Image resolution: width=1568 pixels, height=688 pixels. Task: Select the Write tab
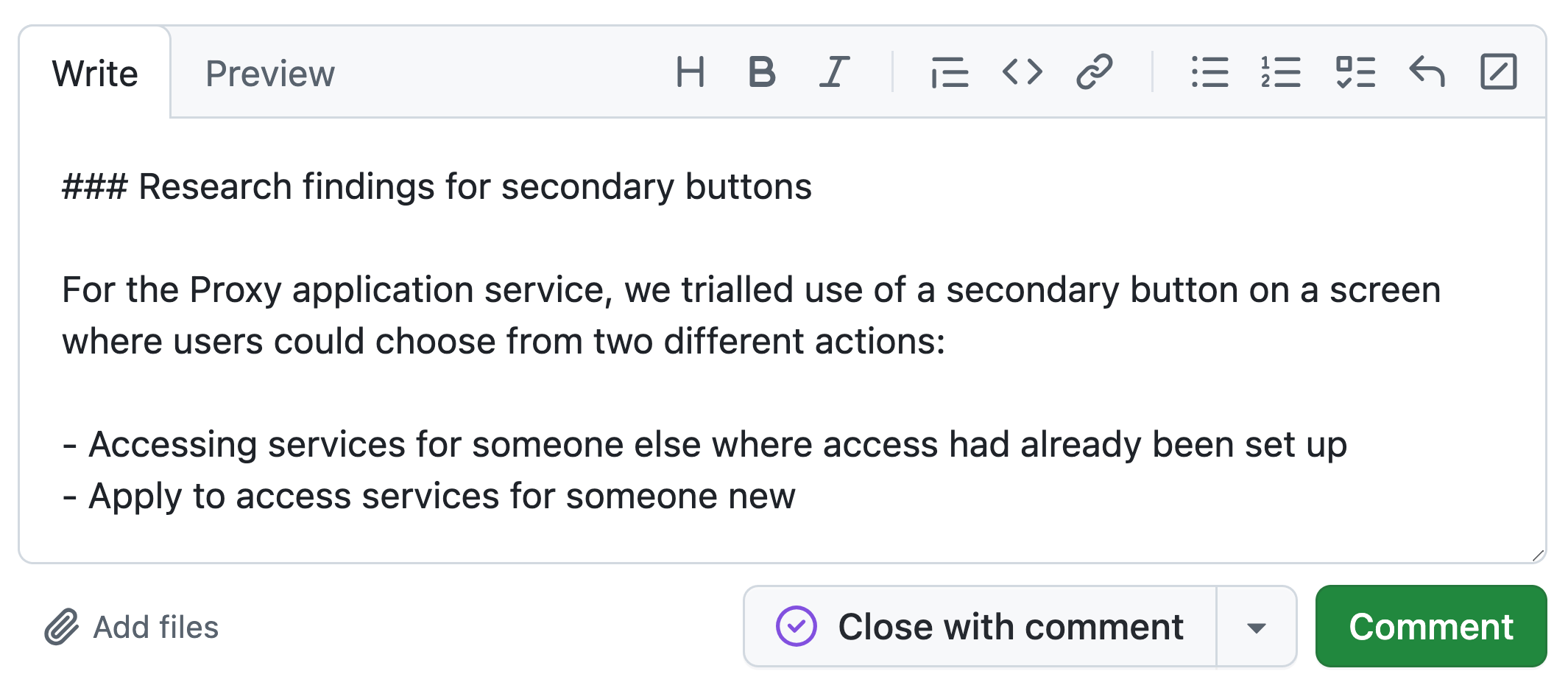[x=94, y=72]
